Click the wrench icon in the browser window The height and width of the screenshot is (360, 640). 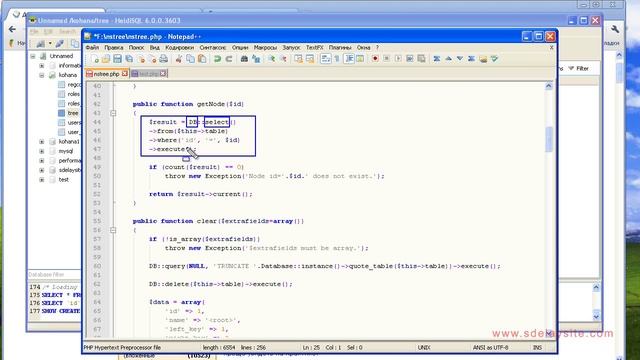pyautogui.click(x=615, y=29)
